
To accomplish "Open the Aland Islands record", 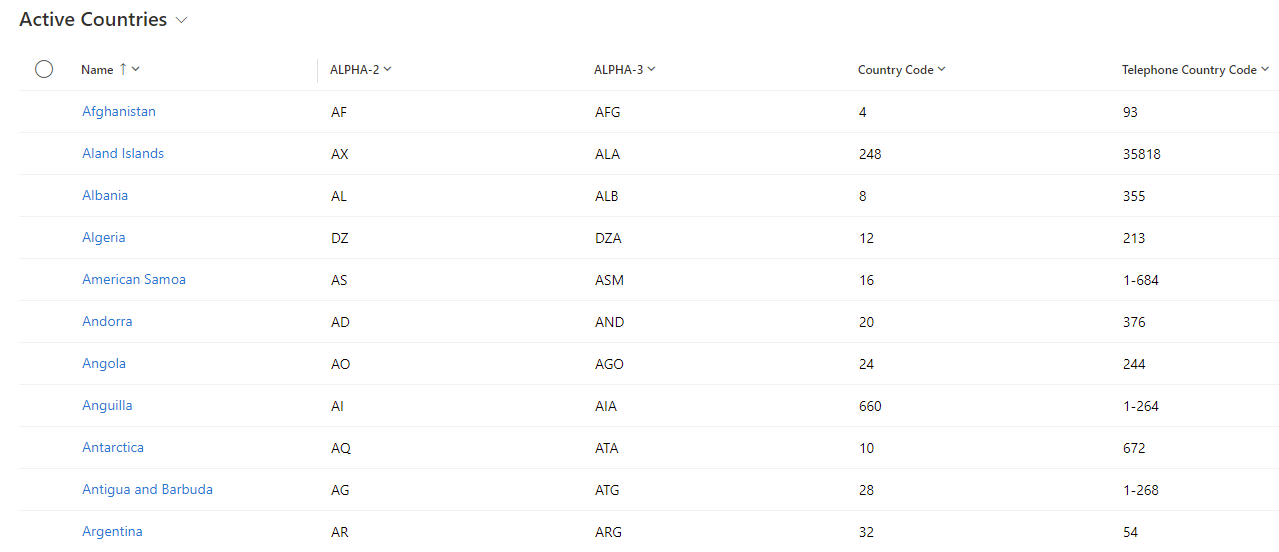I will pyautogui.click(x=123, y=154).
